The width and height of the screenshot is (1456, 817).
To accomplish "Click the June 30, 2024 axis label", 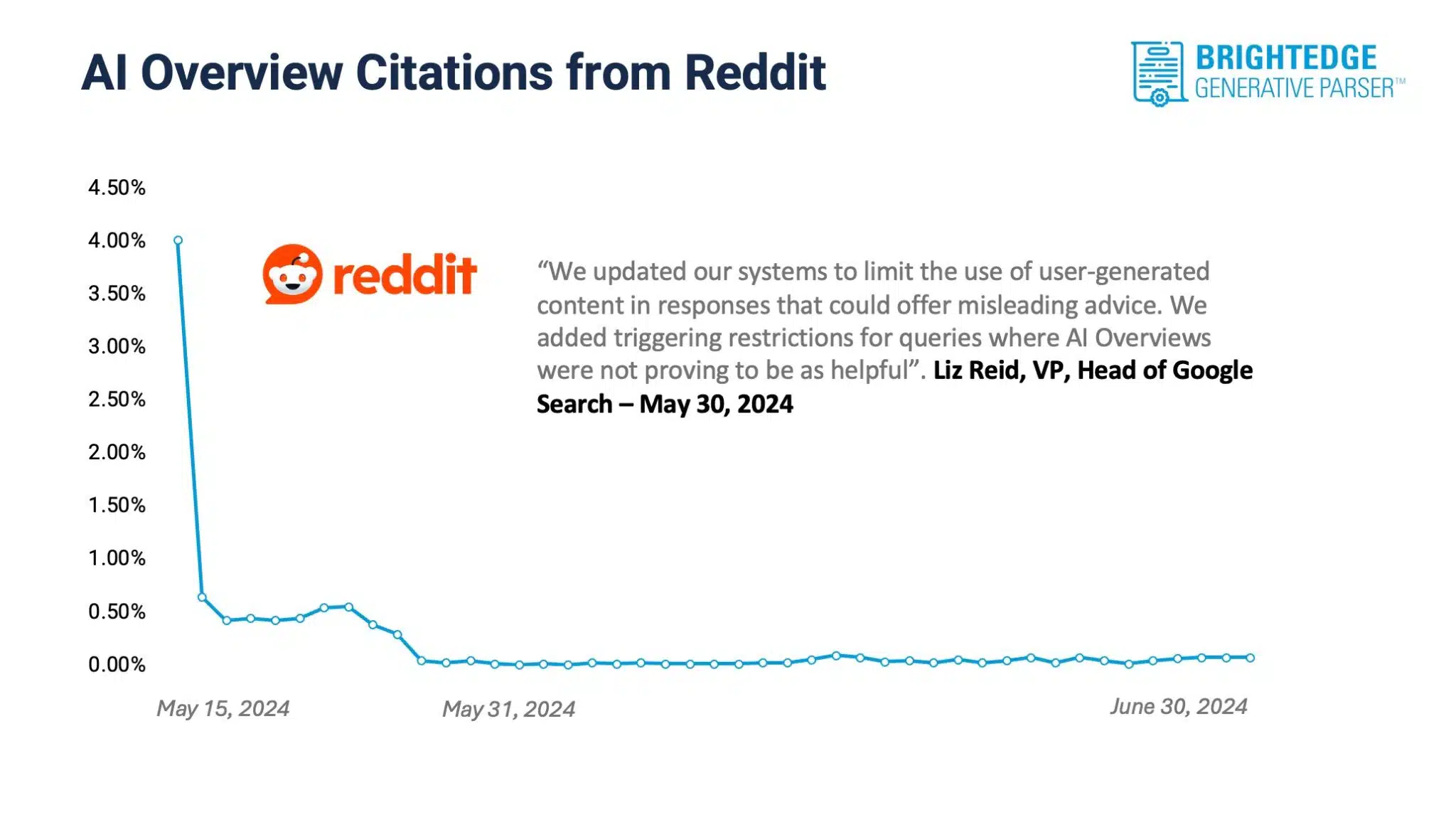I will pos(1177,707).
